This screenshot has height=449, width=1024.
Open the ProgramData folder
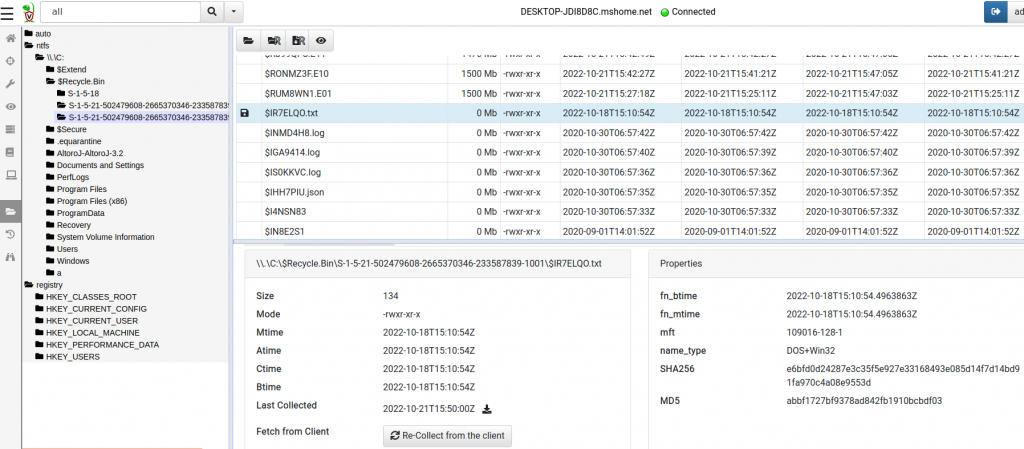click(x=74, y=213)
